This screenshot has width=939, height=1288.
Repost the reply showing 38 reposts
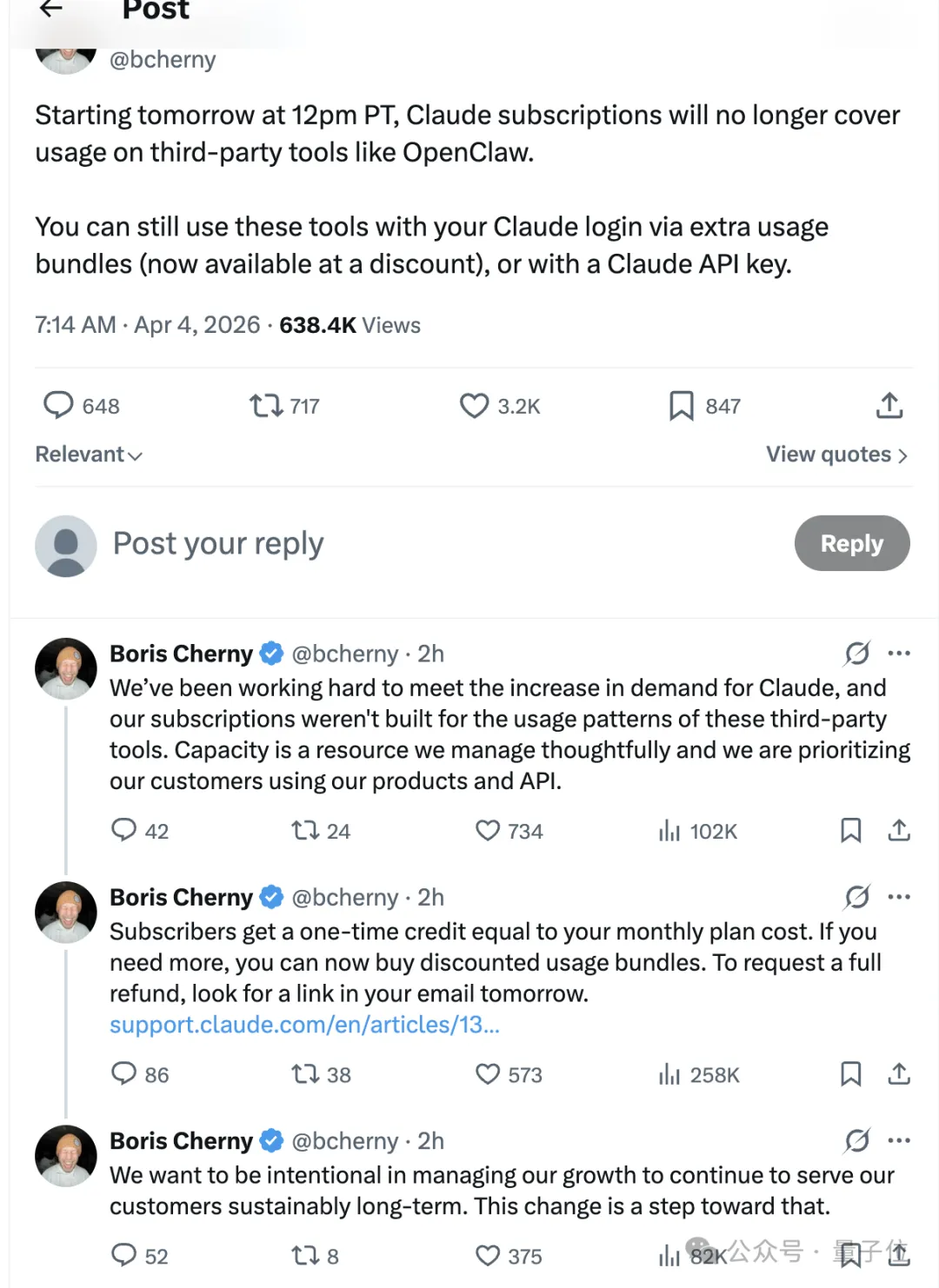point(306,1074)
